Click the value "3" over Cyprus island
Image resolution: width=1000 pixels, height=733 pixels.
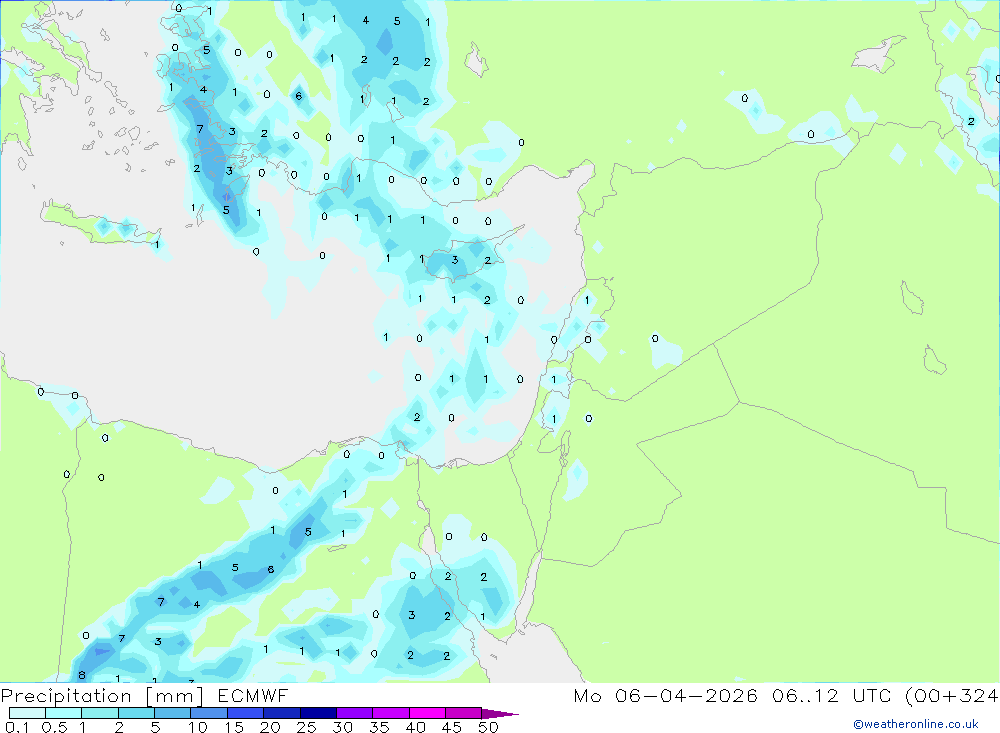tap(455, 260)
